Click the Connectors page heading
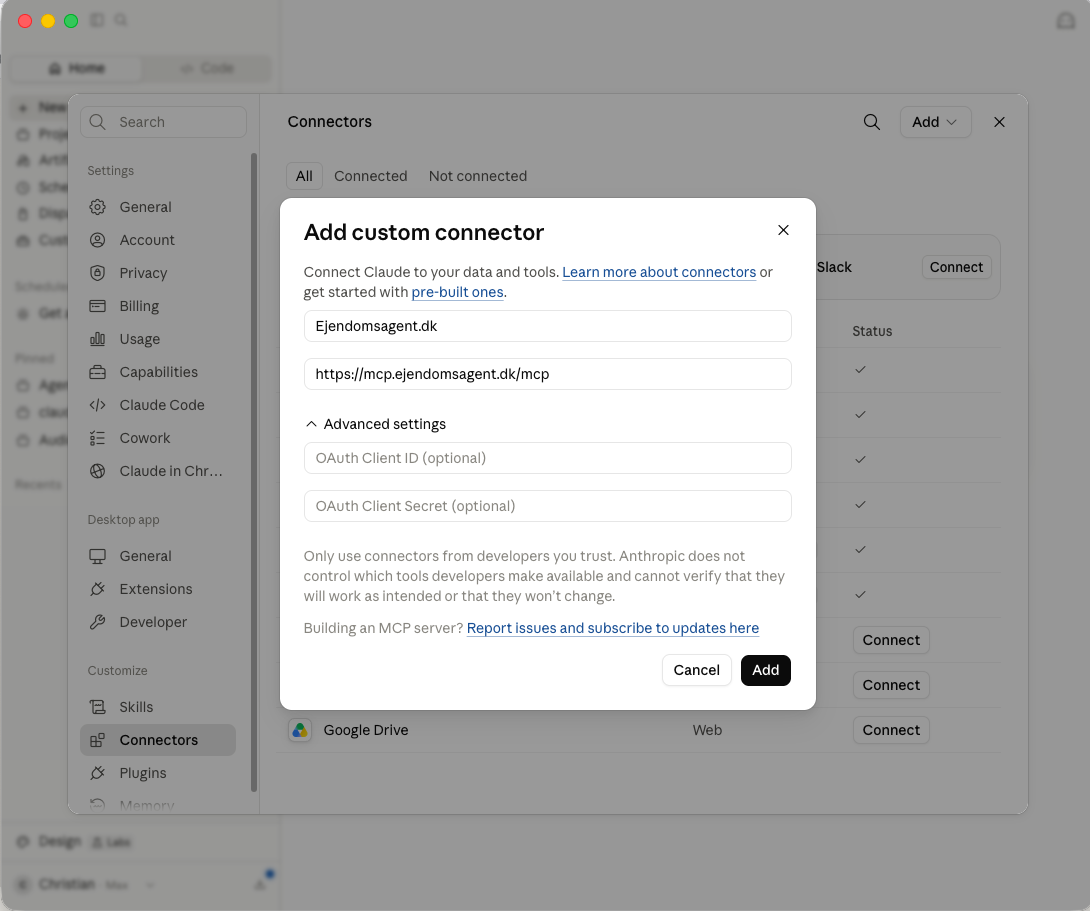This screenshot has width=1090, height=911. pyautogui.click(x=330, y=122)
